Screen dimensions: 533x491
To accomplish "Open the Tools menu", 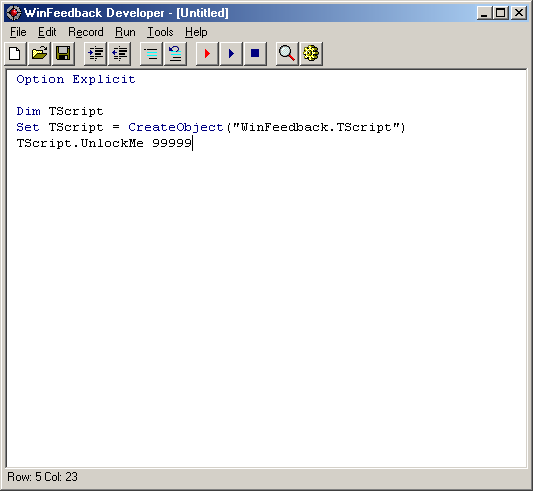I will tap(160, 32).
